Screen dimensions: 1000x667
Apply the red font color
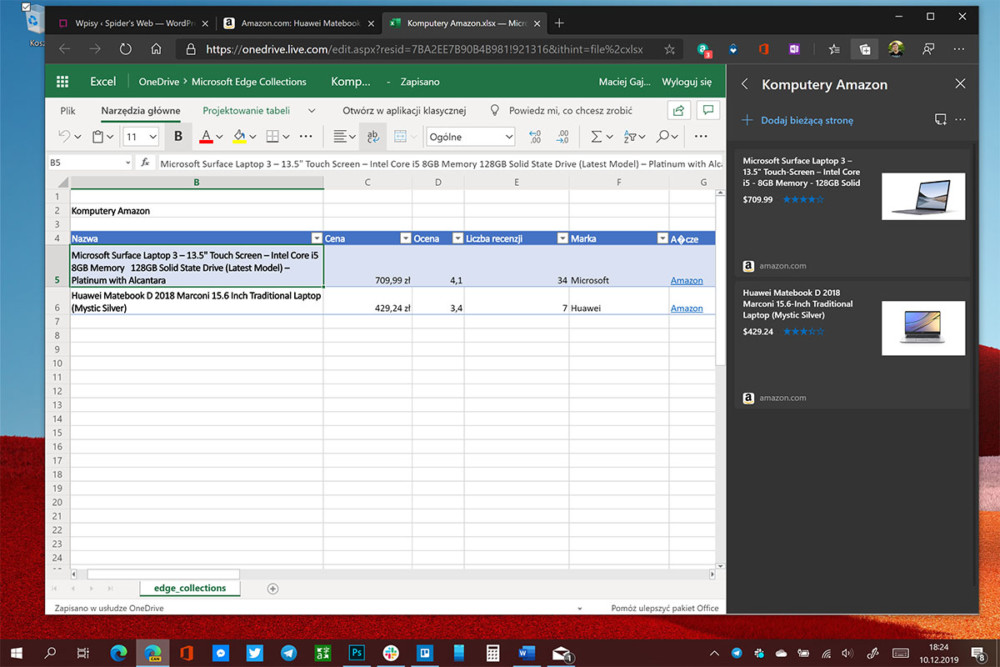pyautogui.click(x=206, y=136)
